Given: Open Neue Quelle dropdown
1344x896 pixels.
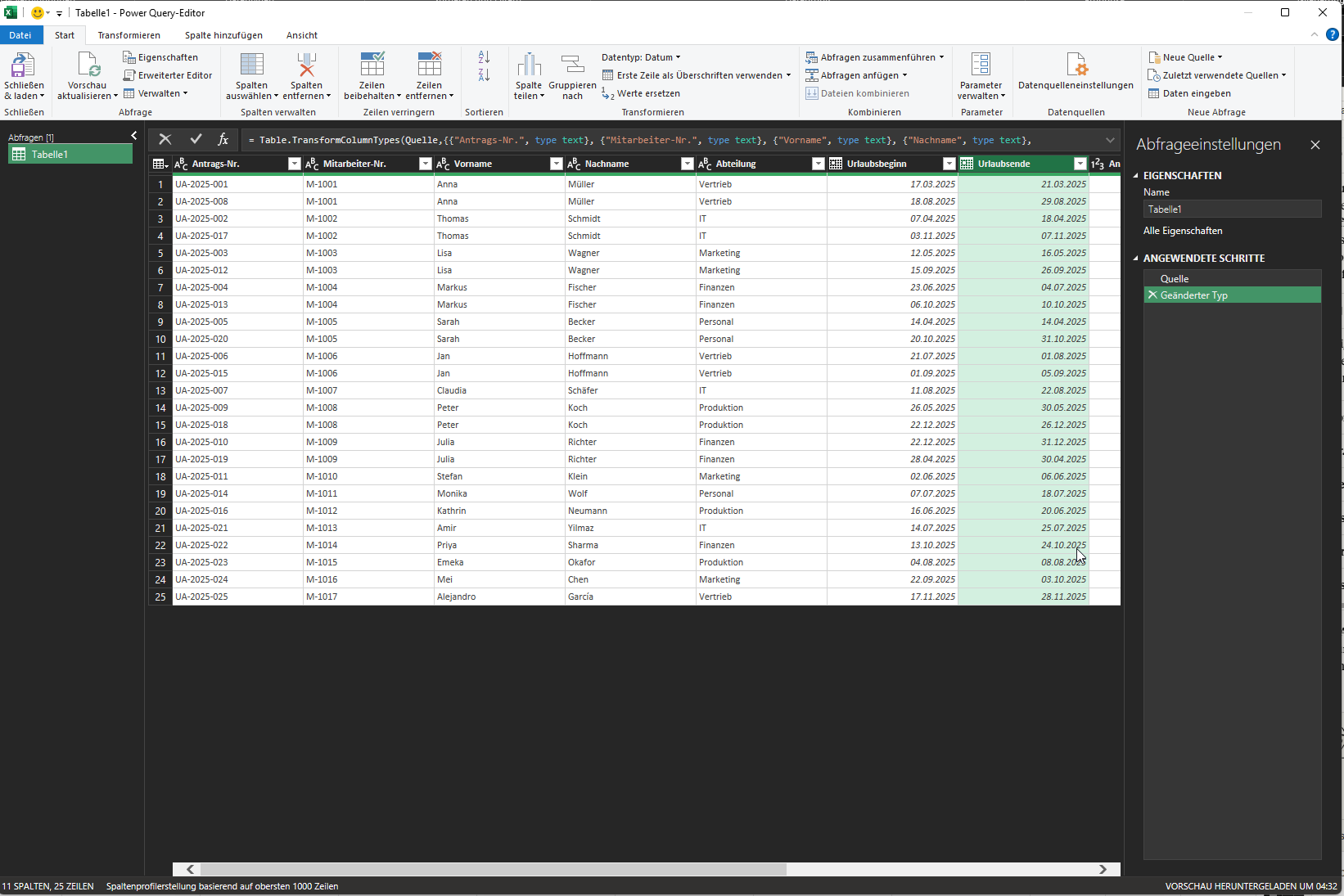Looking at the screenshot, I should [1185, 57].
